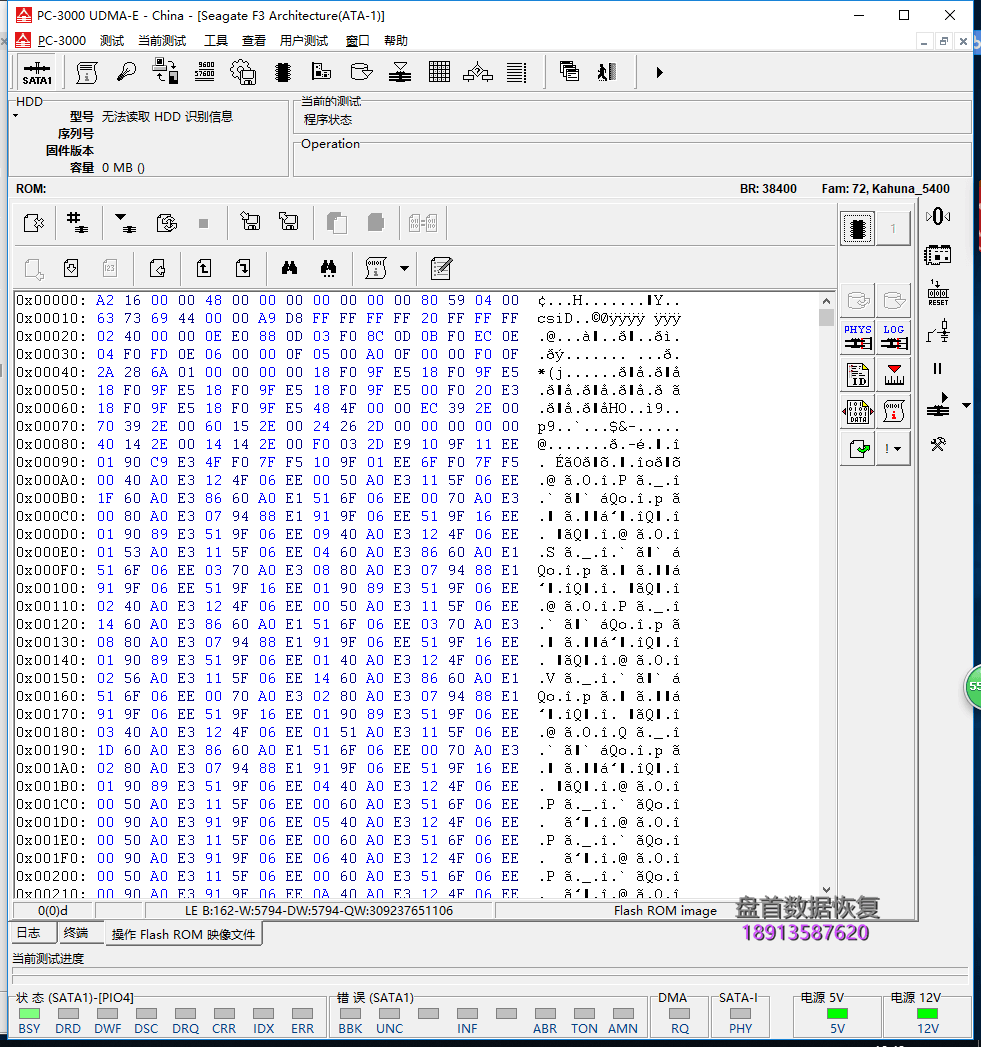The image size is (981, 1047).
Task: Open the lines list toolbar icon
Action: click(x=516, y=71)
